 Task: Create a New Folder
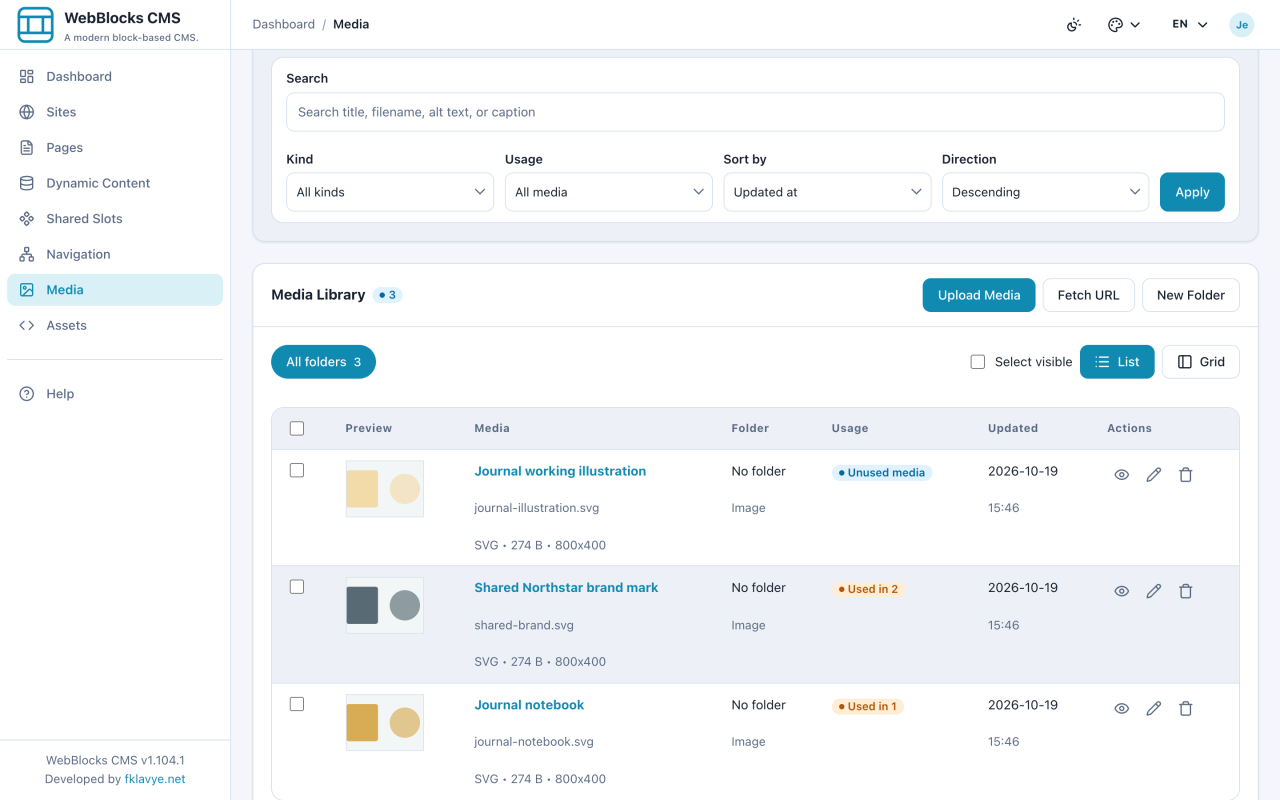[x=1191, y=295]
